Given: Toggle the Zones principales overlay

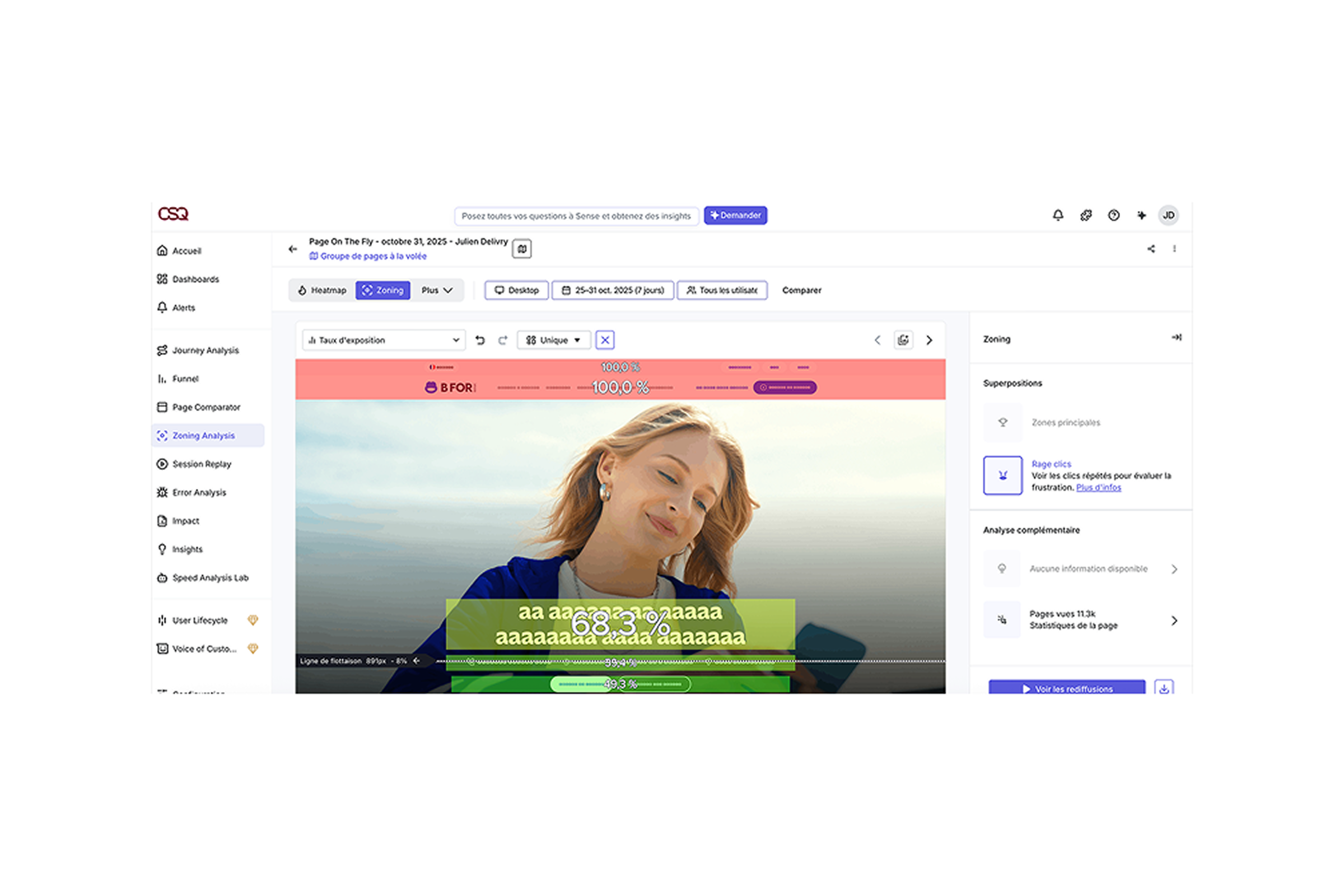Looking at the screenshot, I should click(x=1002, y=422).
